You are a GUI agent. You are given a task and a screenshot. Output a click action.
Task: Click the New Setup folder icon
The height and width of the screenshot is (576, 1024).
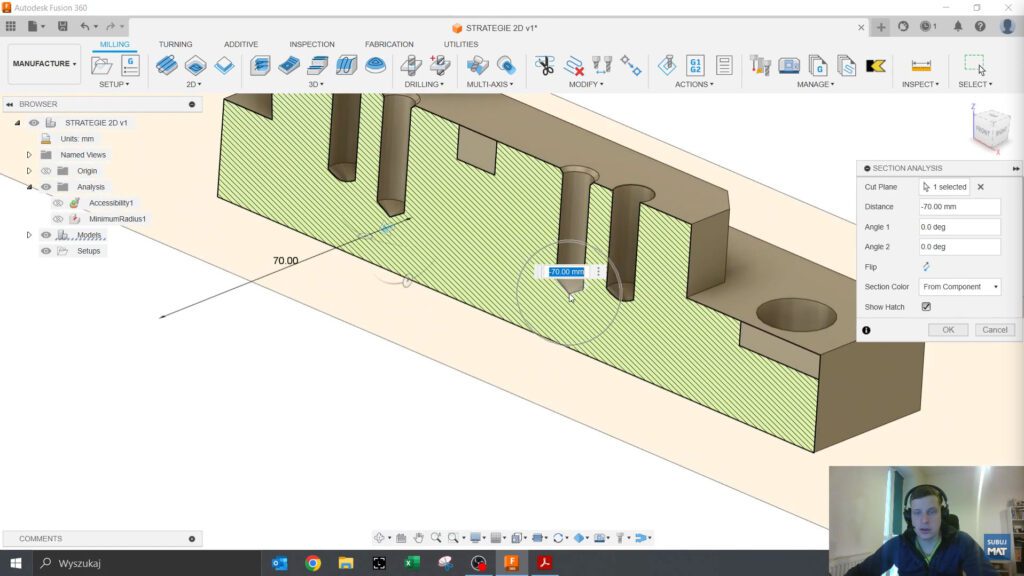coord(102,65)
